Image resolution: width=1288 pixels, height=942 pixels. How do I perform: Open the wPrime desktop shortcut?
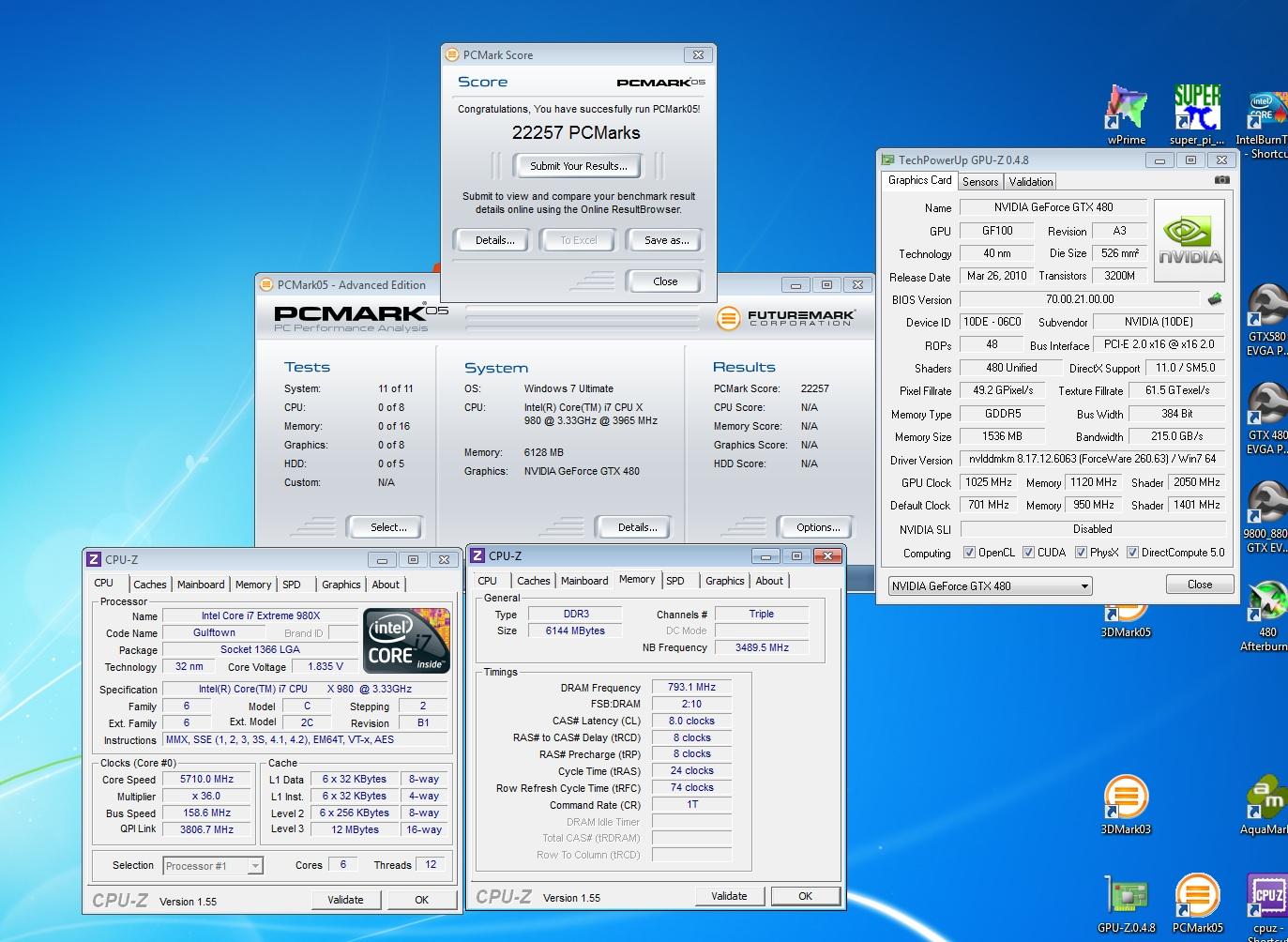(x=1127, y=113)
